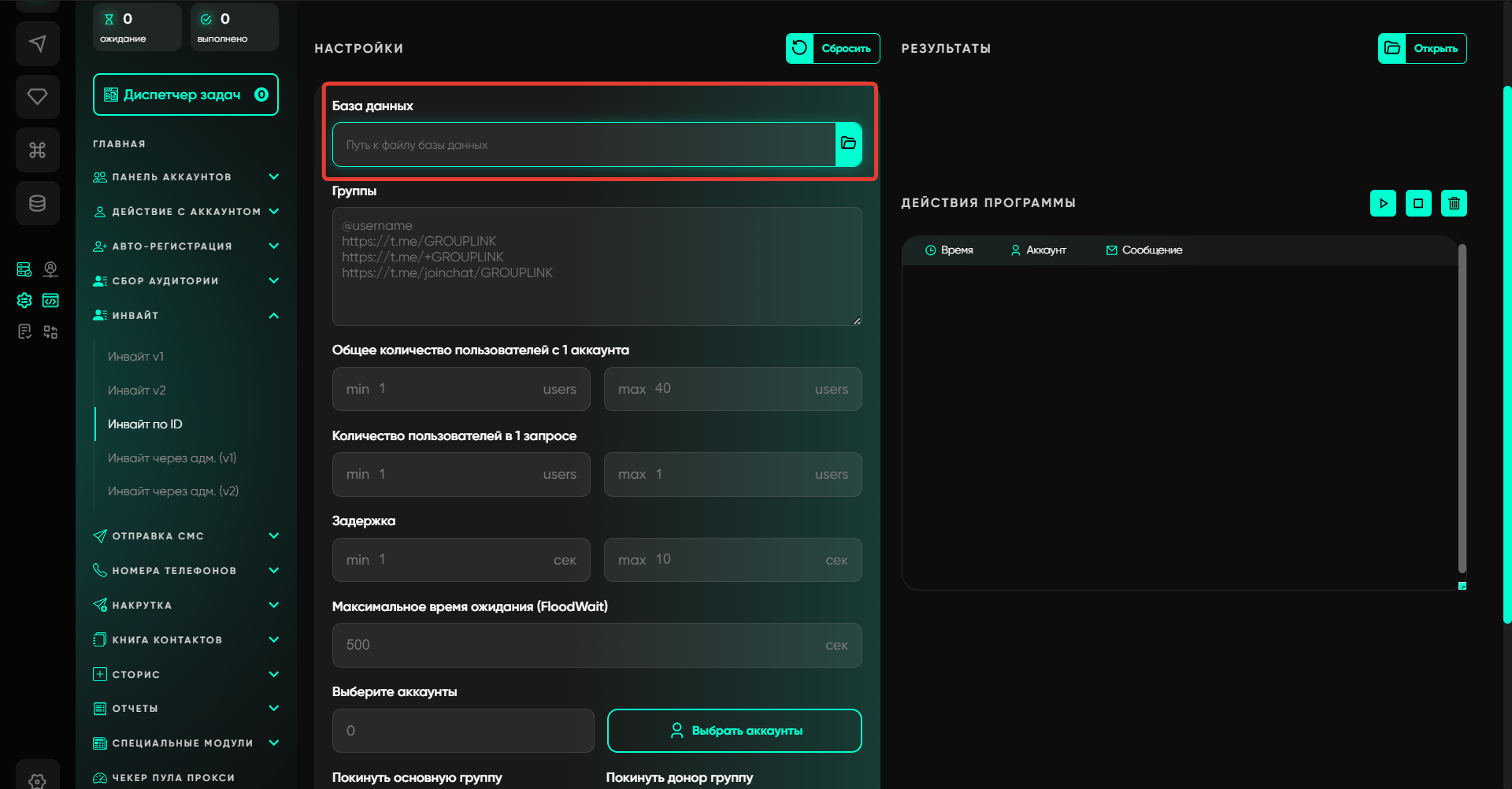This screenshot has height=789, width=1512.
Task: Open the database icon in left rail
Action: click(x=37, y=204)
